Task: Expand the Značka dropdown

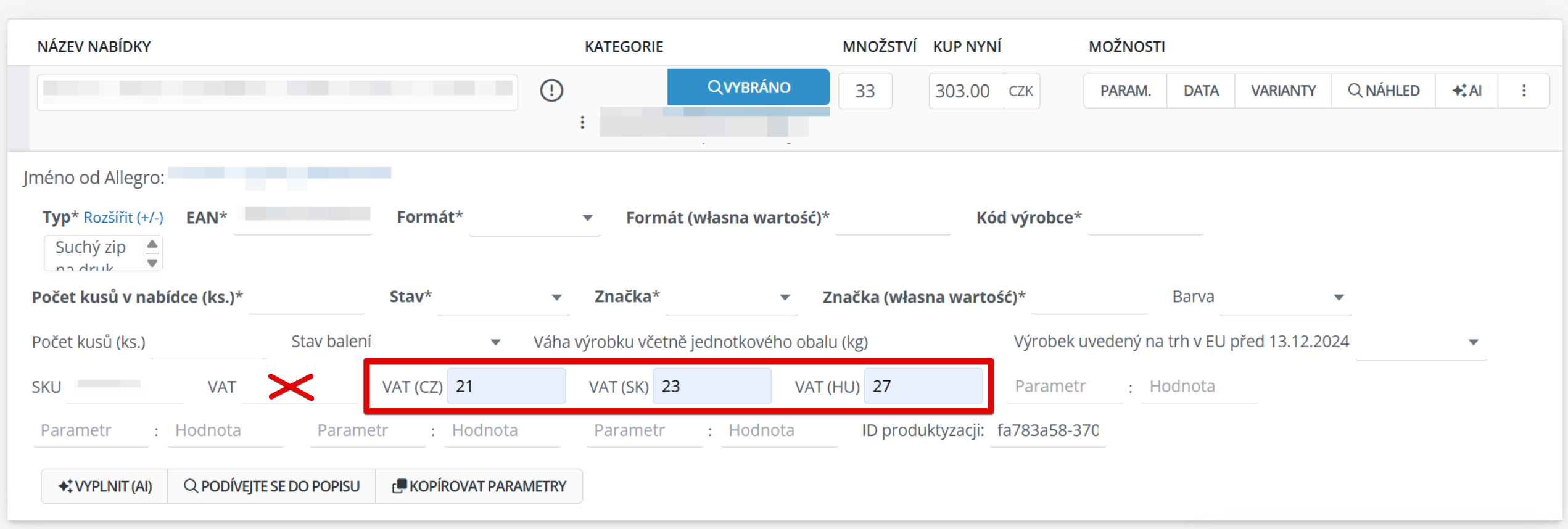Action: (x=731, y=297)
